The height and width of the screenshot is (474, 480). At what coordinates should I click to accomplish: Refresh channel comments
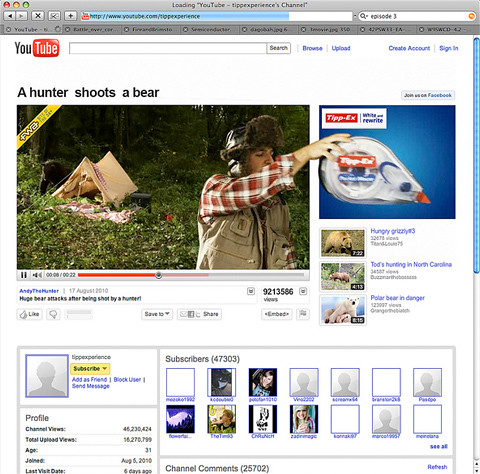pos(437,467)
